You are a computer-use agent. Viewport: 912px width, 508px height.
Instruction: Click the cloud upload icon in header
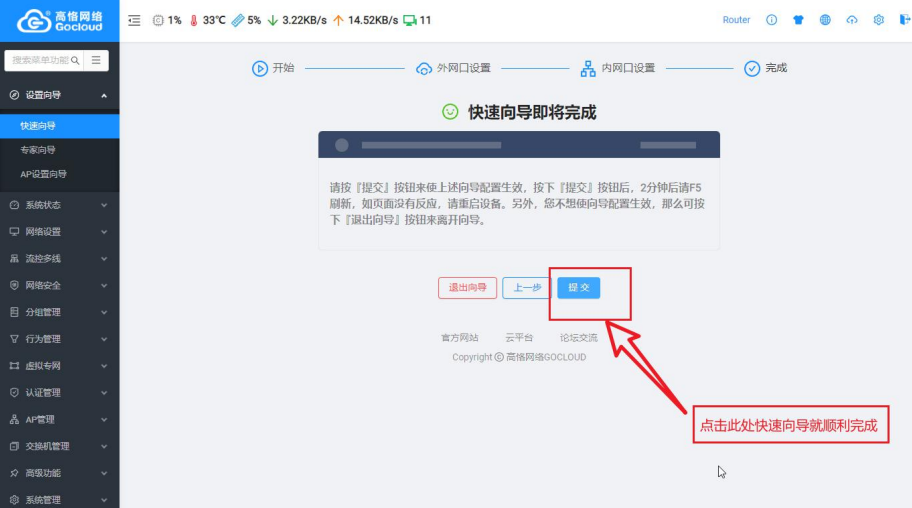(852, 20)
